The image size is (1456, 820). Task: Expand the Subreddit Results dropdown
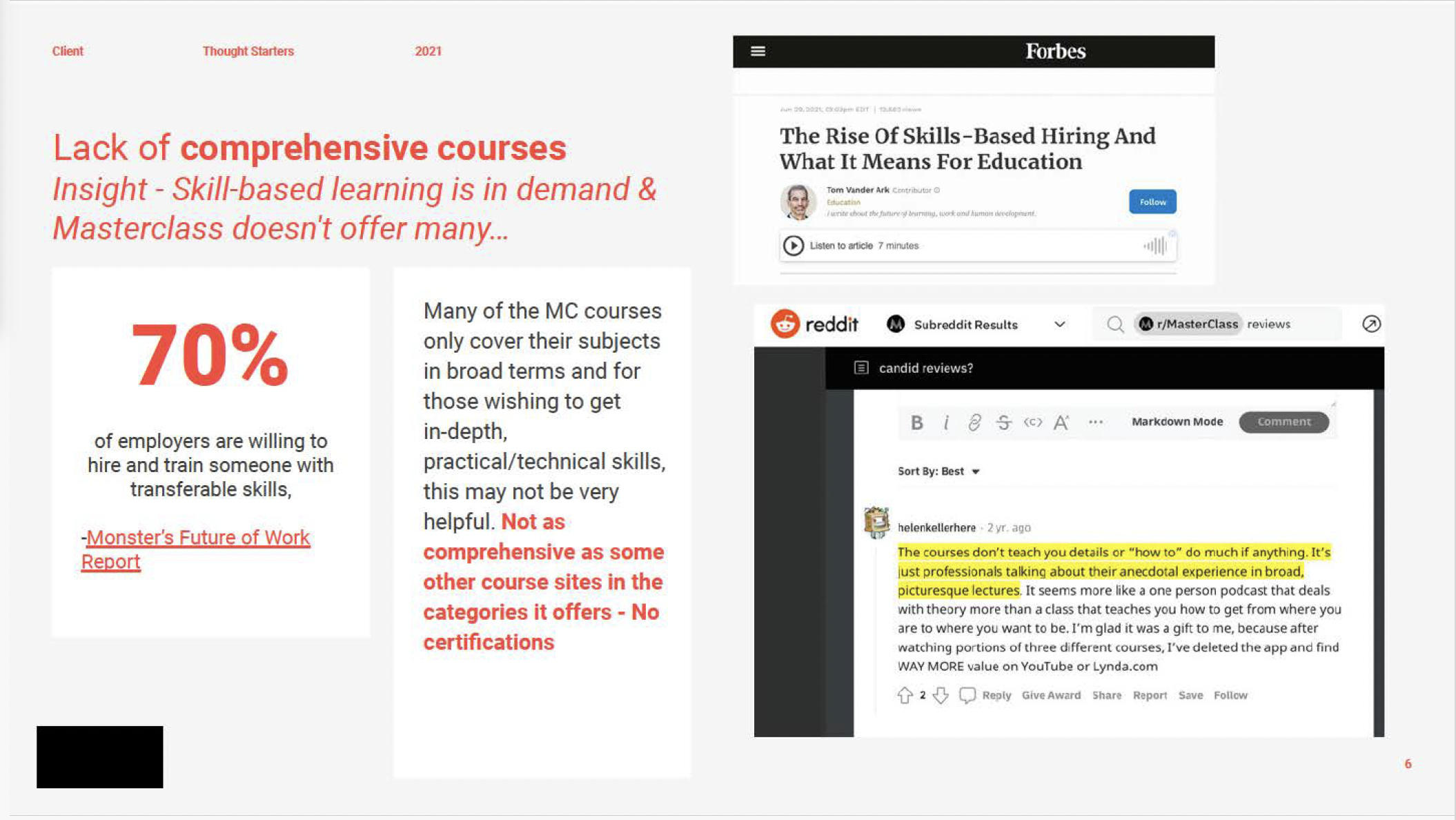(x=1059, y=324)
